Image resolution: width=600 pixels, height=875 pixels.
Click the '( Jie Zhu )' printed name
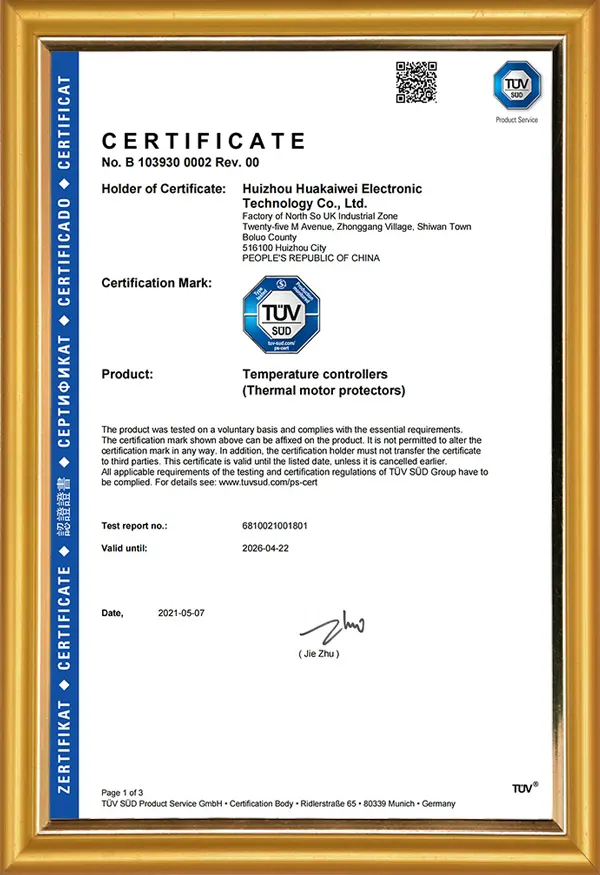(x=319, y=653)
